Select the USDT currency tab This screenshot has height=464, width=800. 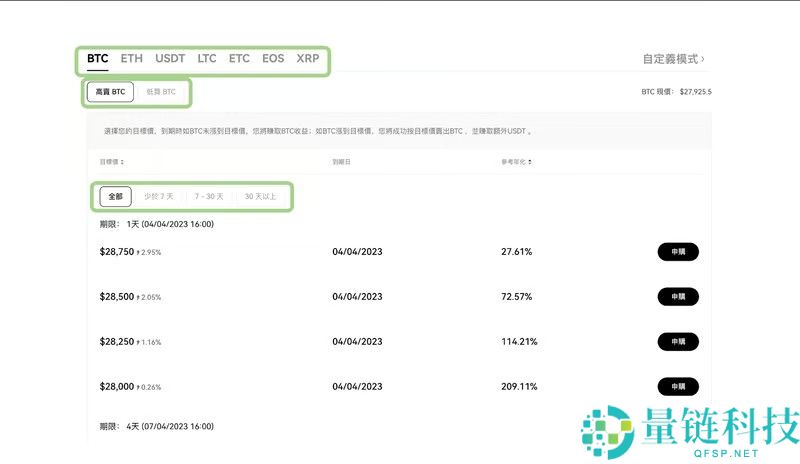pyautogui.click(x=170, y=58)
